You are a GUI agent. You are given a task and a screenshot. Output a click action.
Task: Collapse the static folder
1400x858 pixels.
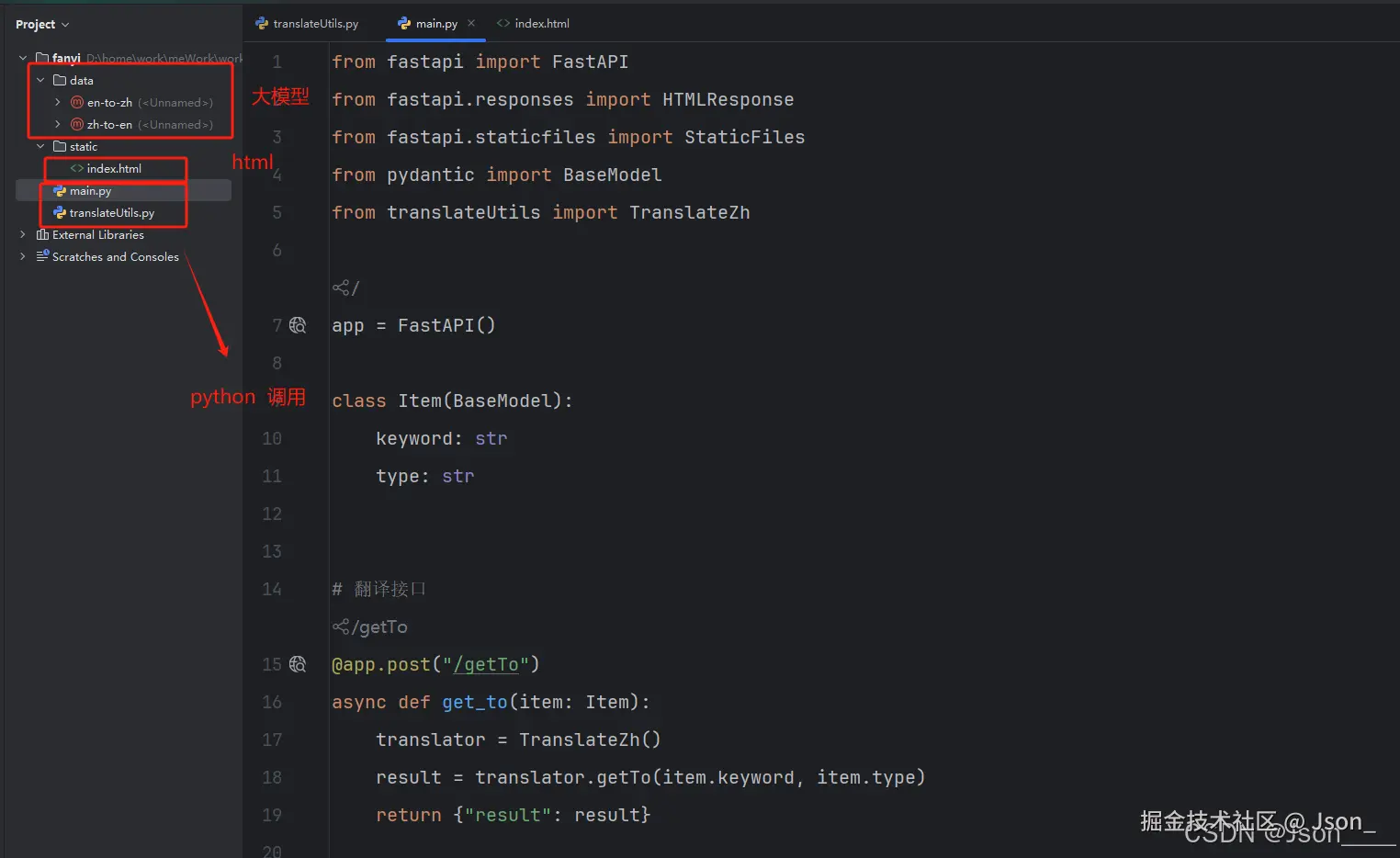[40, 147]
